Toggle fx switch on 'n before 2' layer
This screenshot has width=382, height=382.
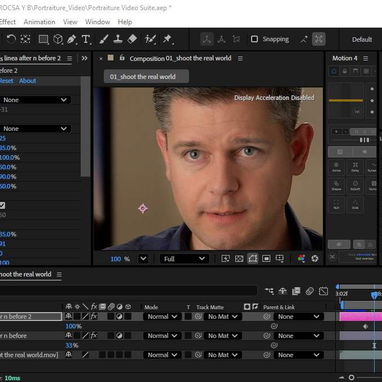94,317
